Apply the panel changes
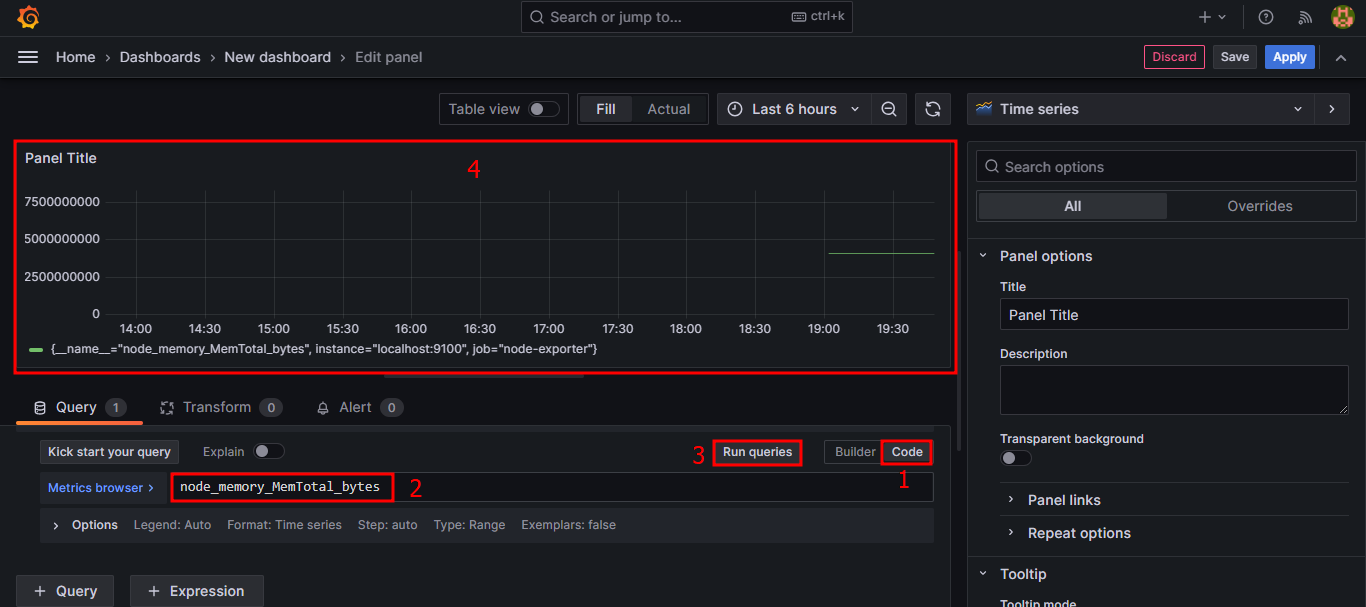Image resolution: width=1366 pixels, height=607 pixels. tap(1289, 57)
